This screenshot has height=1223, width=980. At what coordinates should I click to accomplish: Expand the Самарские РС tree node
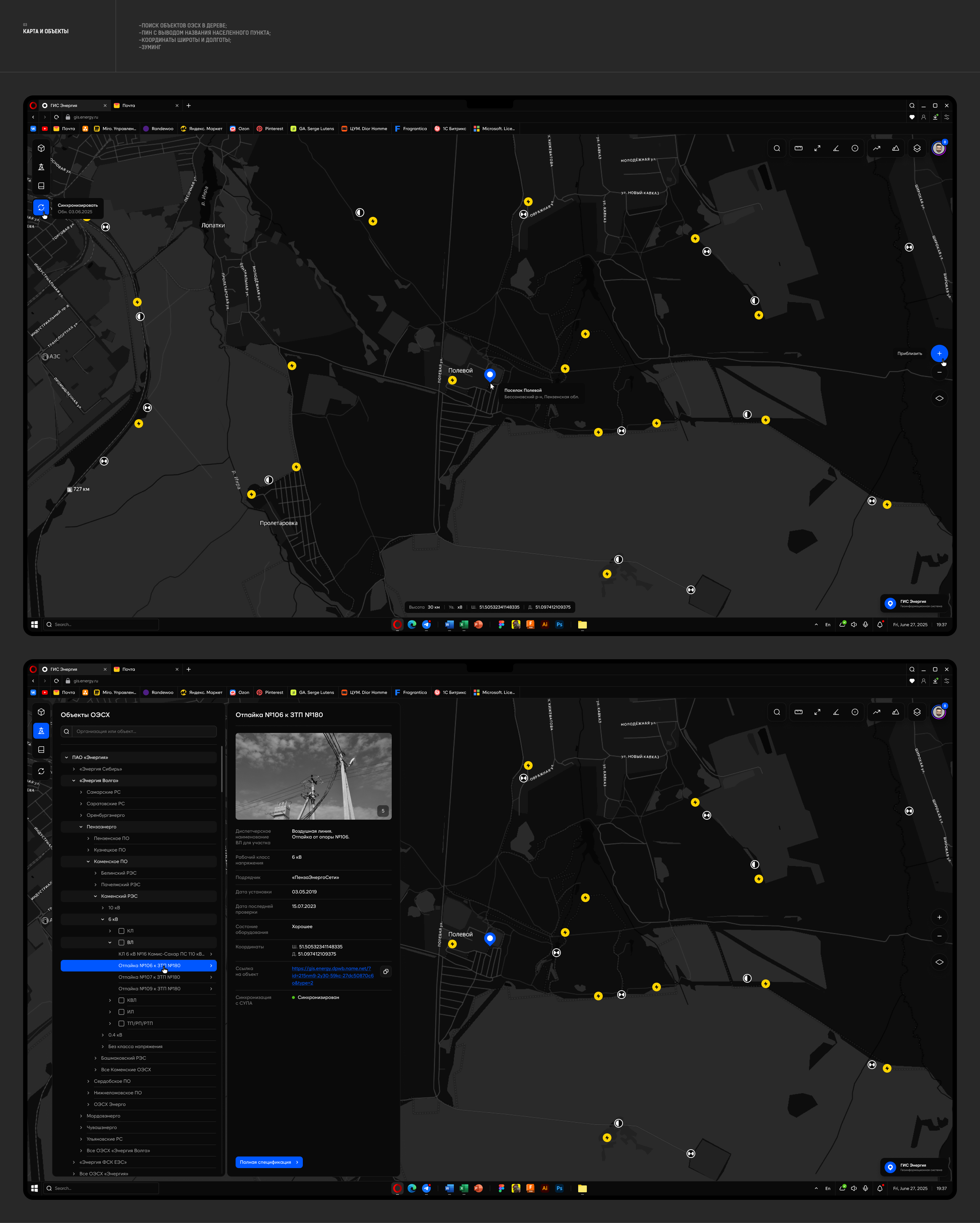(x=81, y=792)
